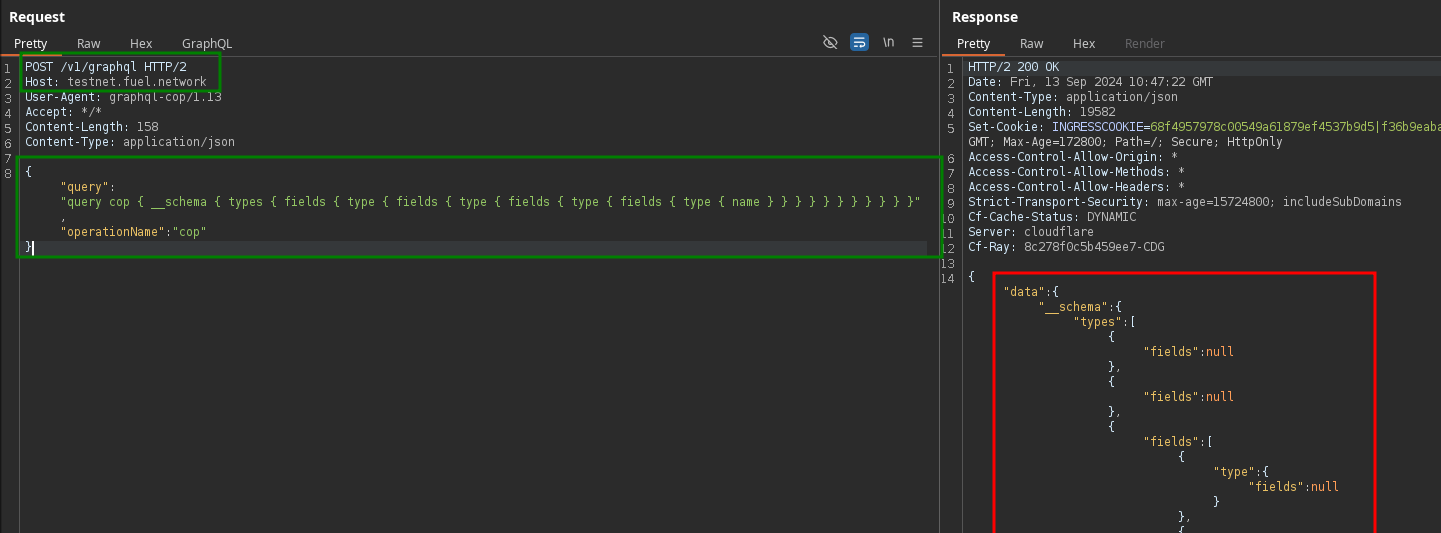Toggle the blue word wrap icon
Screen dimensions: 1441x533
point(859,42)
